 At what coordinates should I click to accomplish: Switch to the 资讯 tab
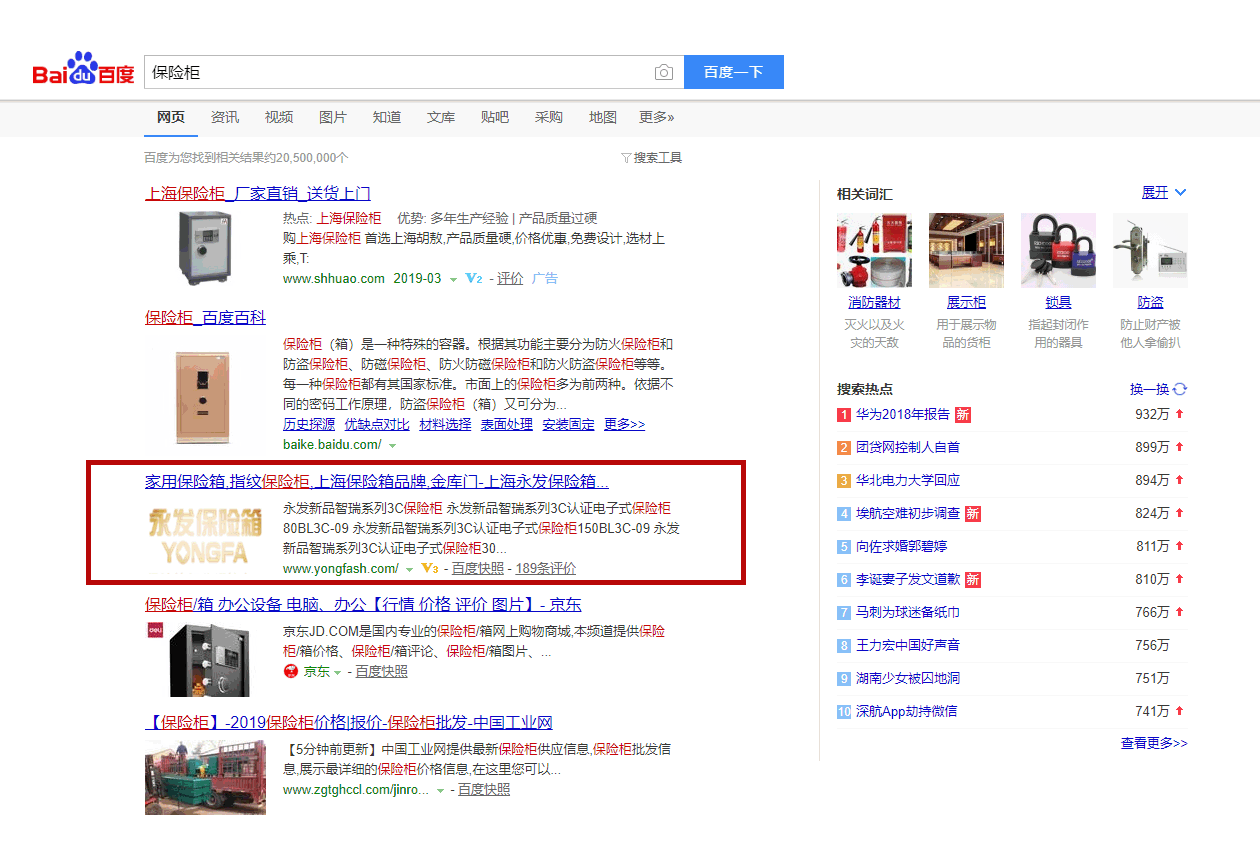[225, 117]
